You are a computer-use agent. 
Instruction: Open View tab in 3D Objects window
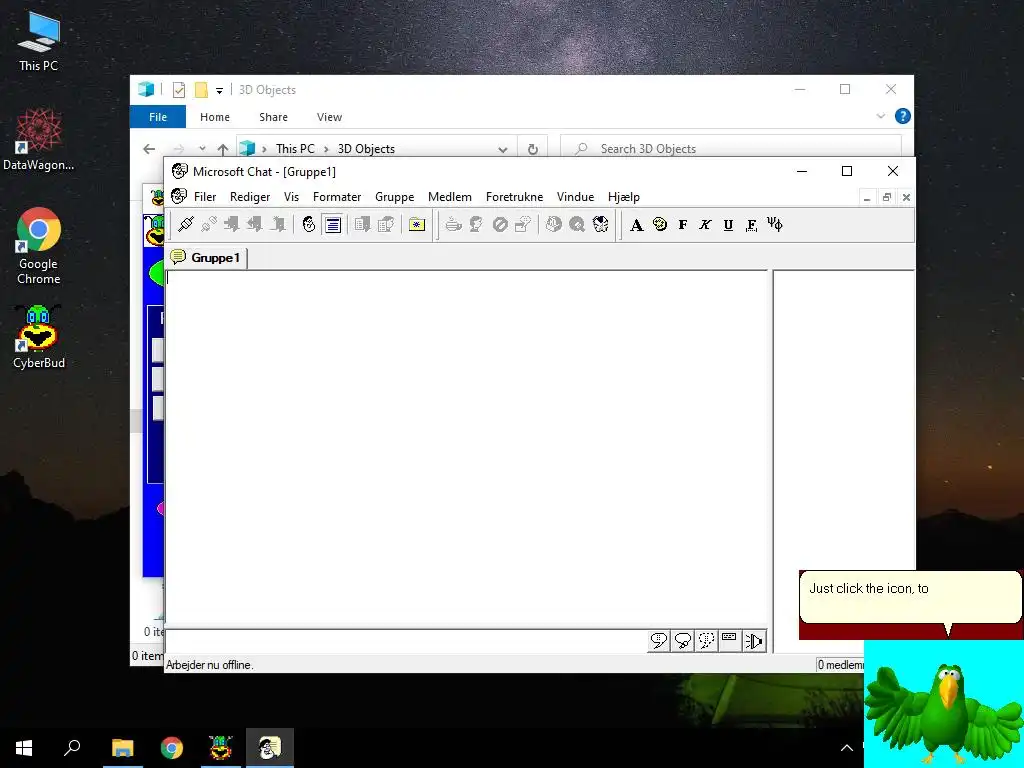click(x=329, y=117)
